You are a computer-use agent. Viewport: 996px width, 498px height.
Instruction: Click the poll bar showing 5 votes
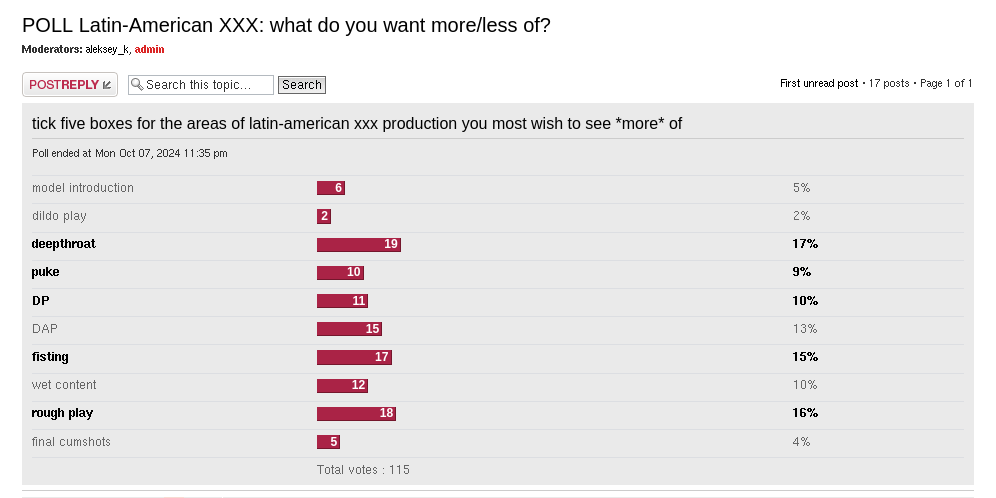(x=328, y=442)
